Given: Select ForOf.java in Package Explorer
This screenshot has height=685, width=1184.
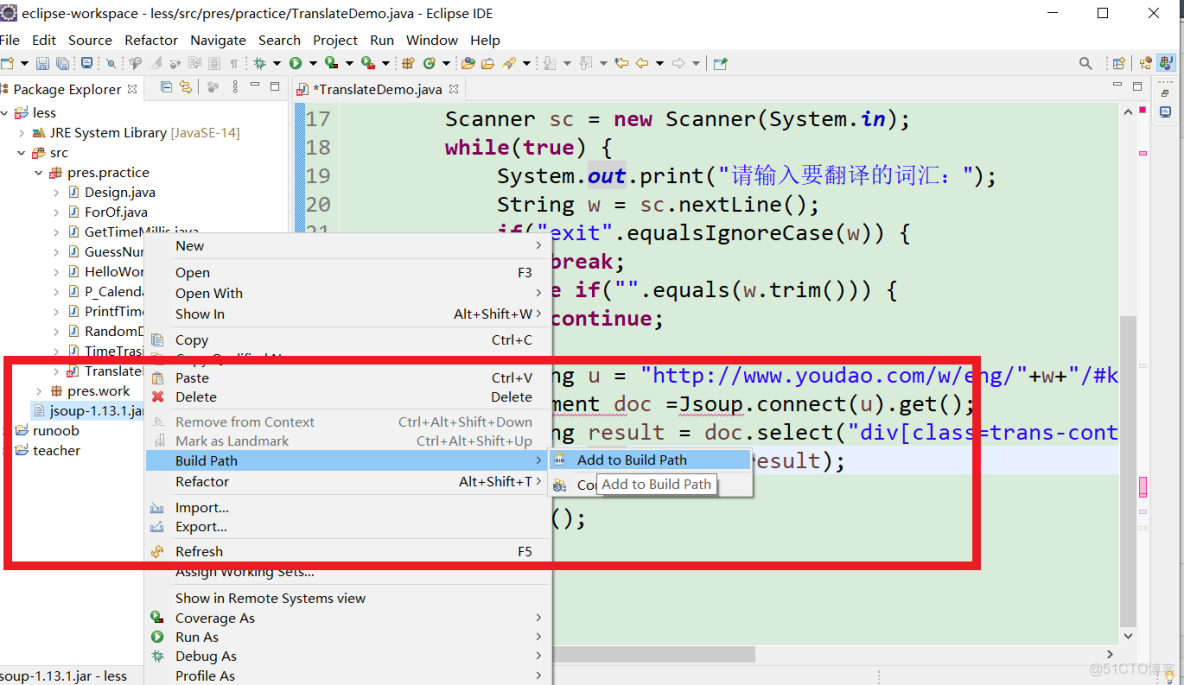Looking at the screenshot, I should pyautogui.click(x=107, y=212).
